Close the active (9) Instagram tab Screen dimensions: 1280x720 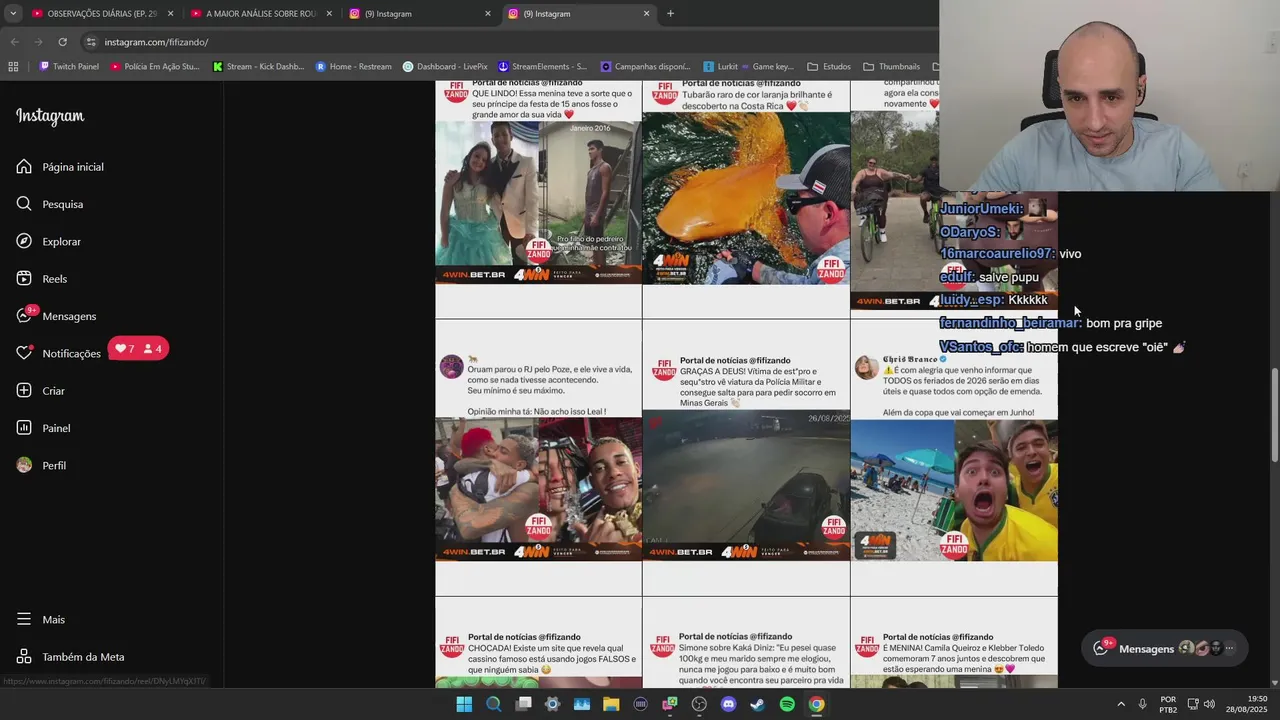646,14
